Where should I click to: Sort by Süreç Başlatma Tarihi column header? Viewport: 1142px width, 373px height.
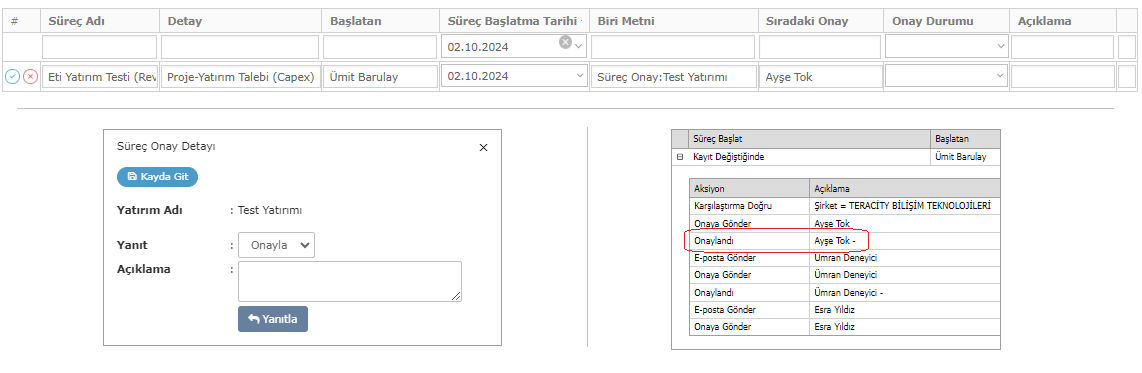[x=514, y=21]
